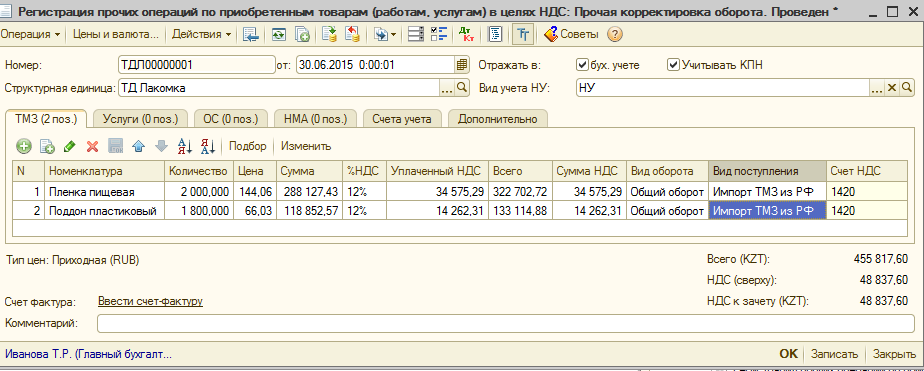Open the Действия dropdown menu
The image size is (924, 371).
tap(201, 35)
